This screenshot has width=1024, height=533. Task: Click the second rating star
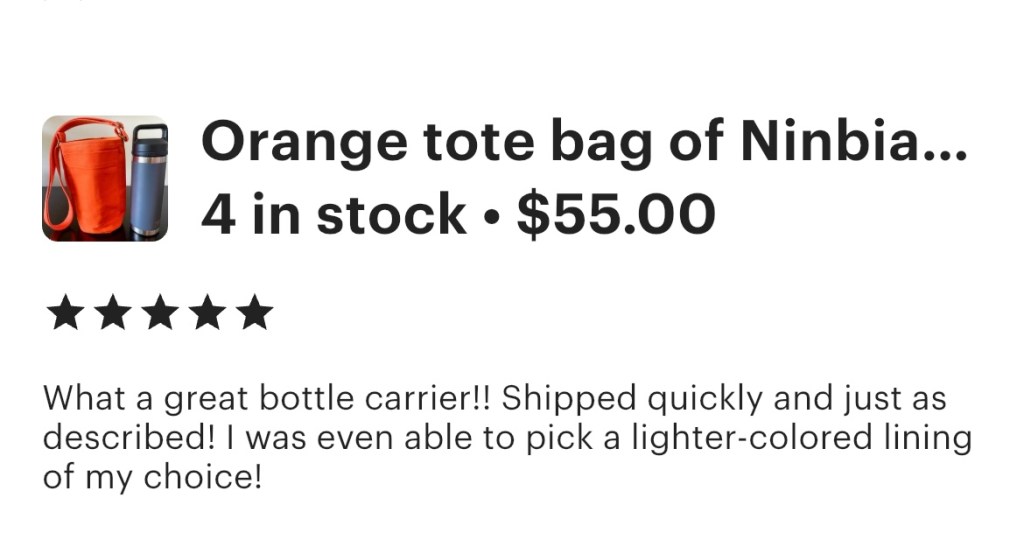113,313
